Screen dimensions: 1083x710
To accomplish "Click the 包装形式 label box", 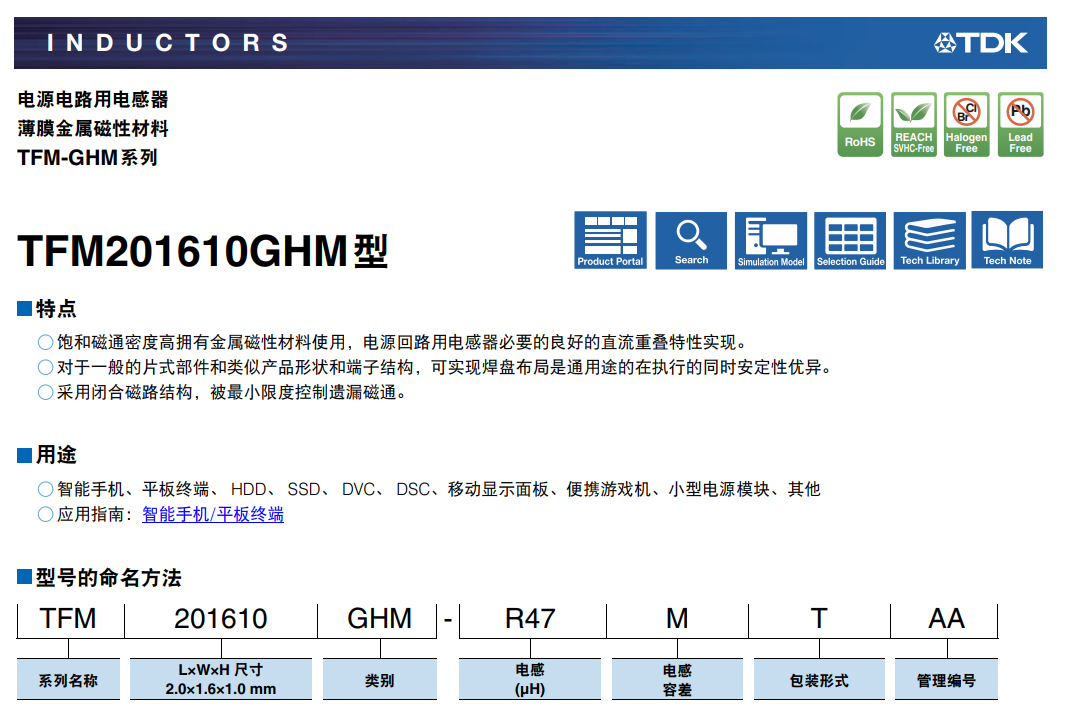I will click(x=819, y=680).
